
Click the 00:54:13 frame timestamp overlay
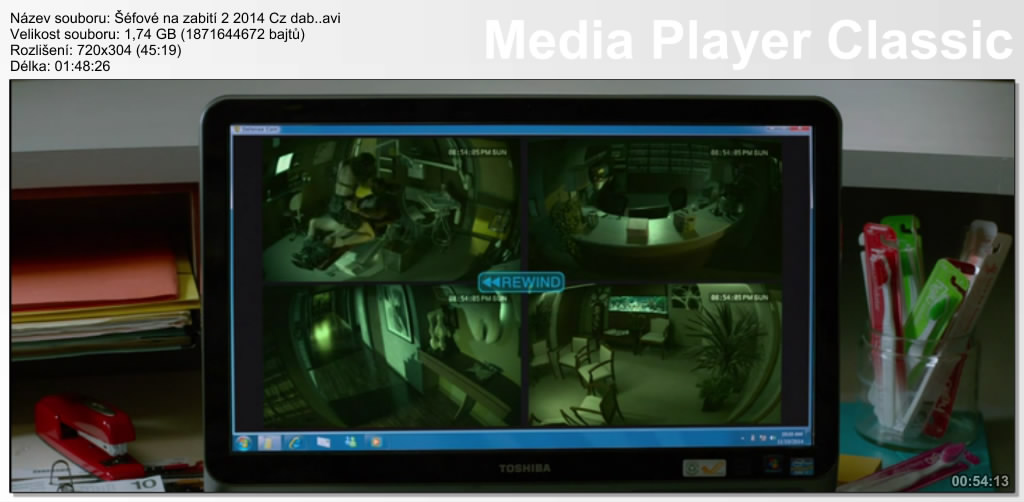979,481
